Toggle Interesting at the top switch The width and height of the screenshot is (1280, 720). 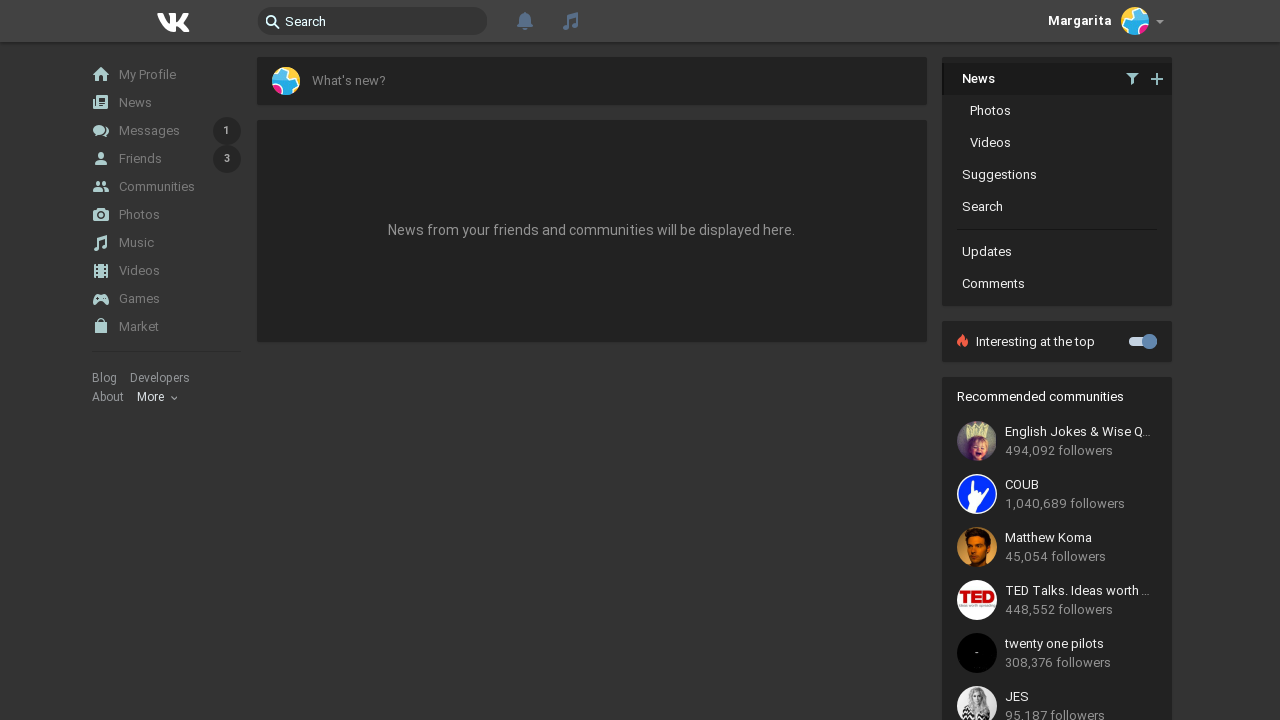[1143, 341]
